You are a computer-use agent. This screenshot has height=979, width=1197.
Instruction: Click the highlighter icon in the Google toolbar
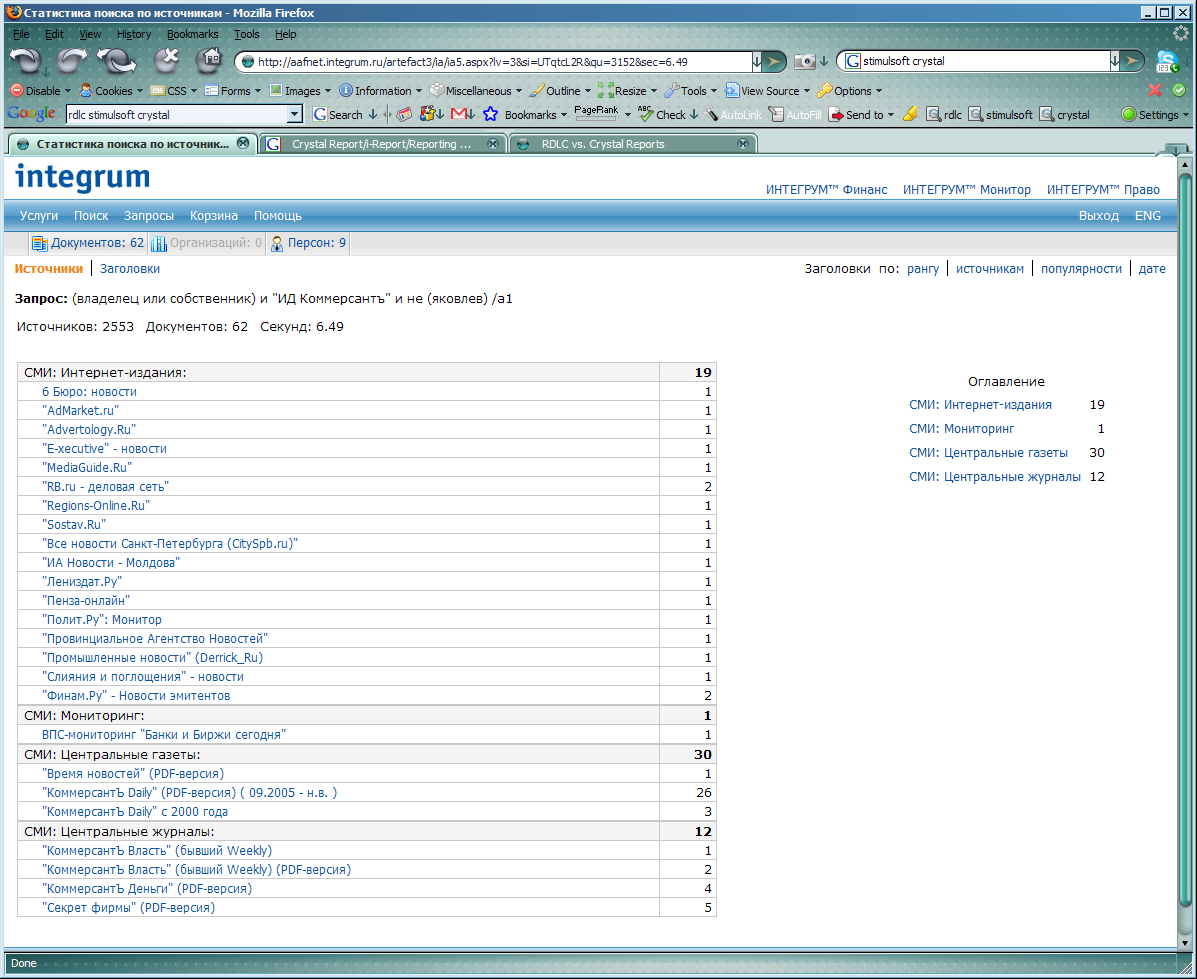point(910,115)
